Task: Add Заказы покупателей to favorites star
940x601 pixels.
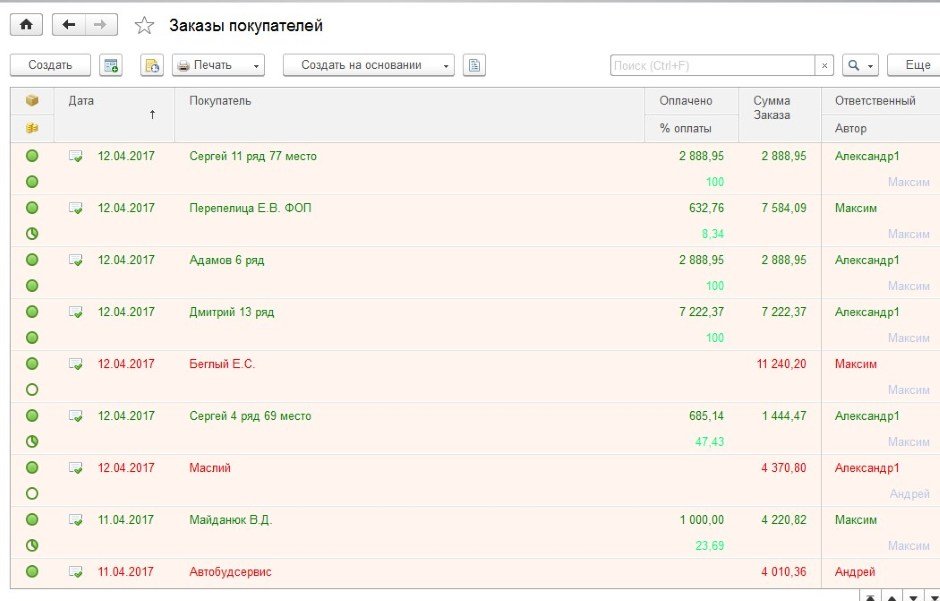Action: (144, 26)
